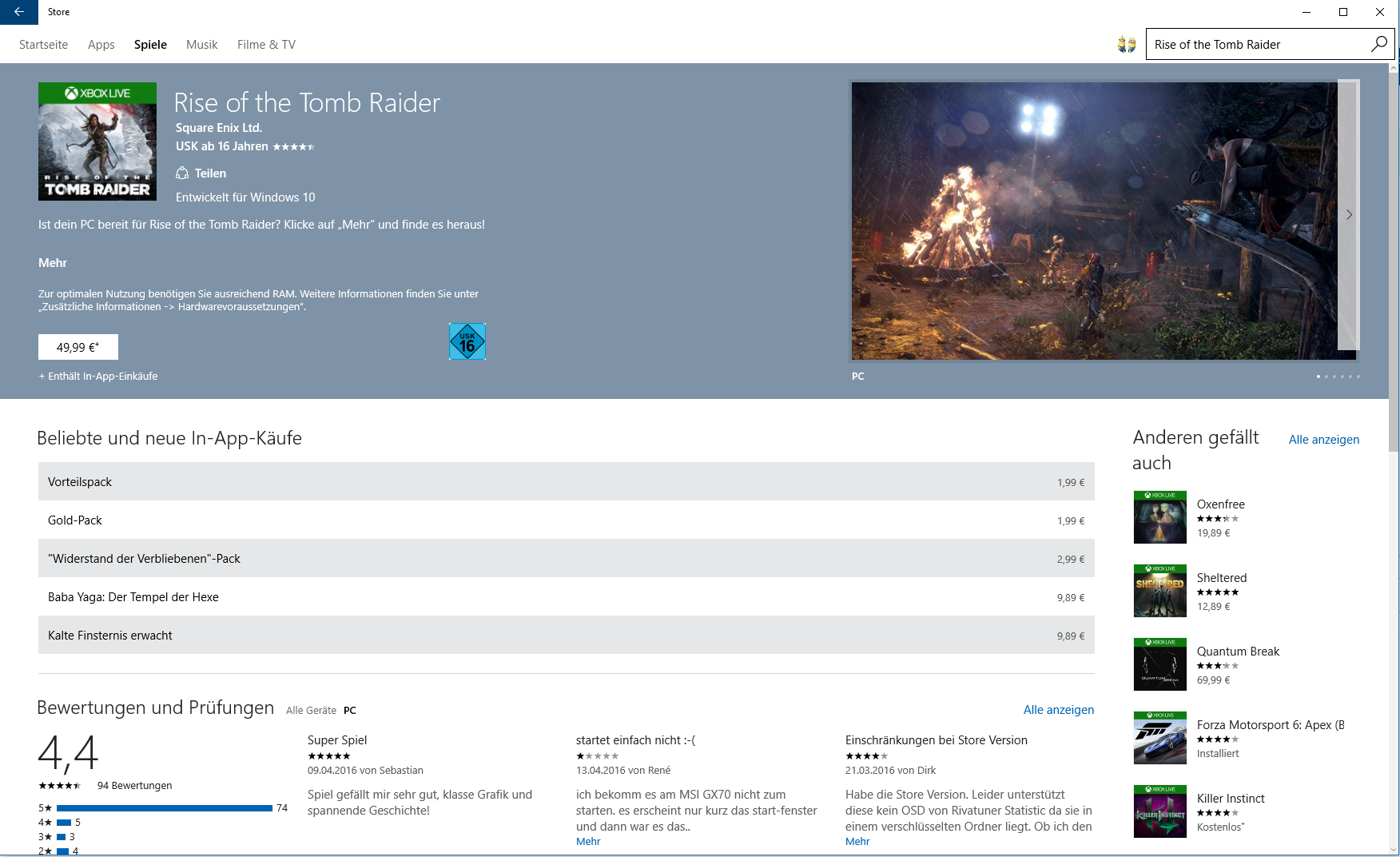The image size is (1400, 857).
Task: Switch to the Apps tab
Action: coord(101,45)
